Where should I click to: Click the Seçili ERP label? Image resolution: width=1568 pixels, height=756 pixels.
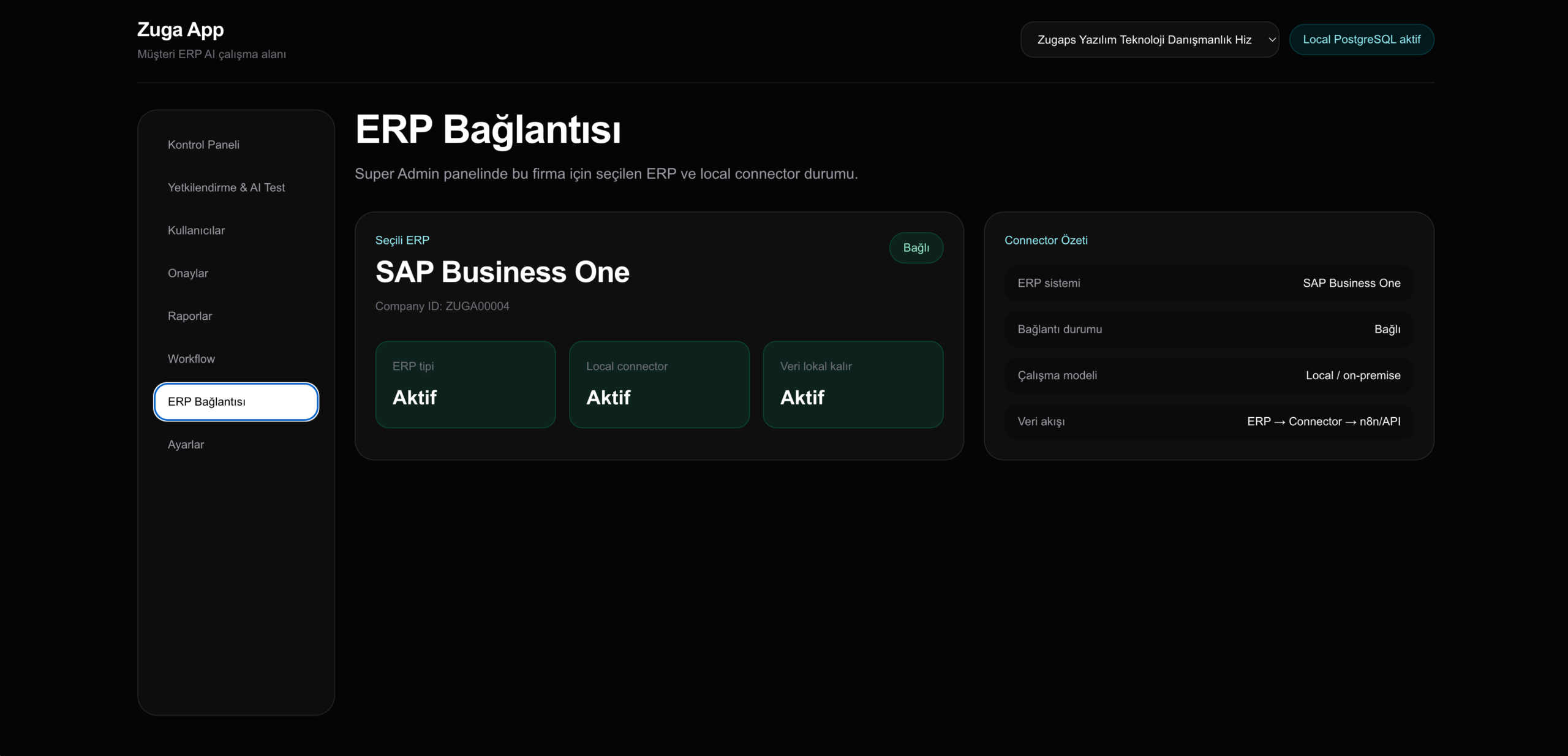(x=402, y=240)
